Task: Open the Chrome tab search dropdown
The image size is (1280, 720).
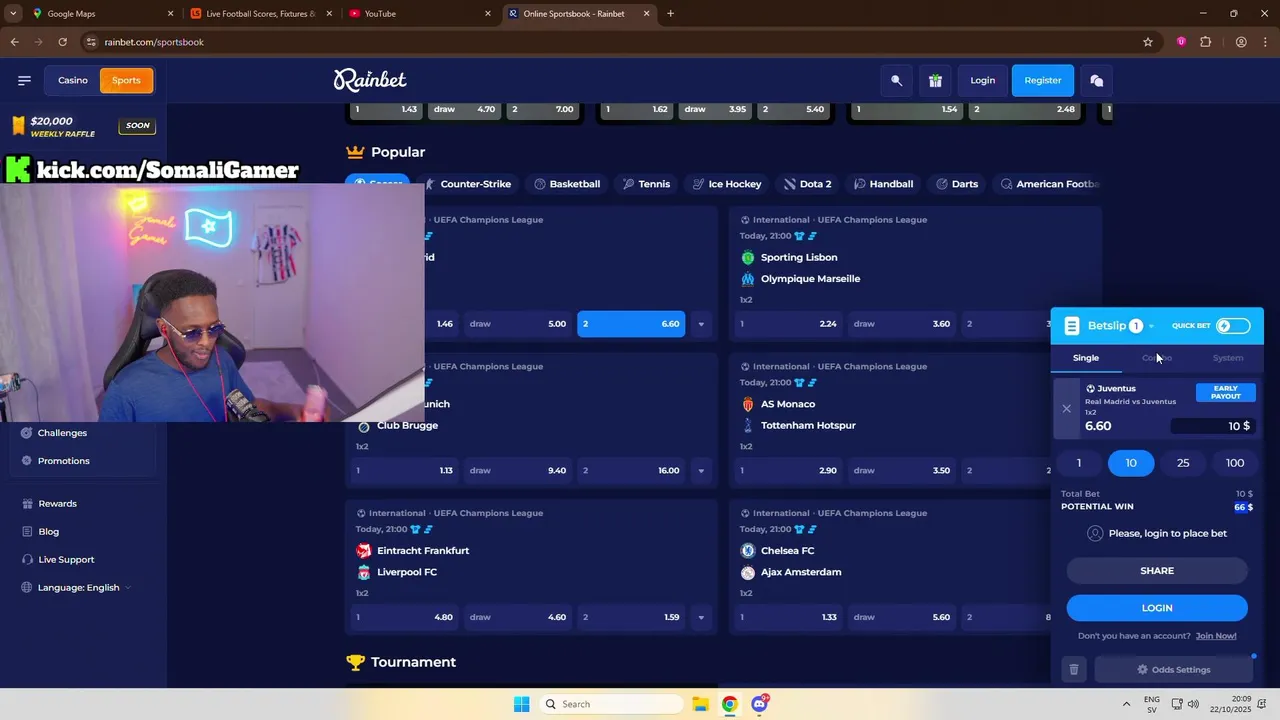Action: point(13,13)
